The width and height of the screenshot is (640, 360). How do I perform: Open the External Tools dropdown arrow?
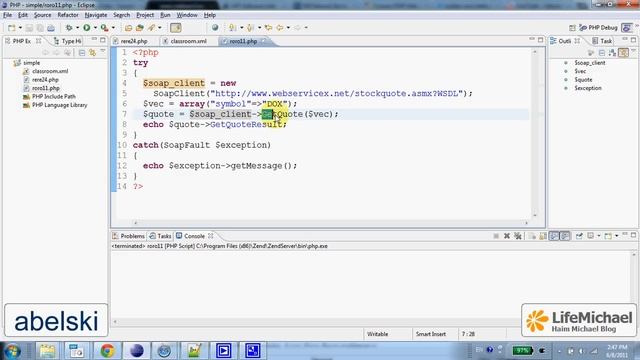pyautogui.click(x=113, y=28)
